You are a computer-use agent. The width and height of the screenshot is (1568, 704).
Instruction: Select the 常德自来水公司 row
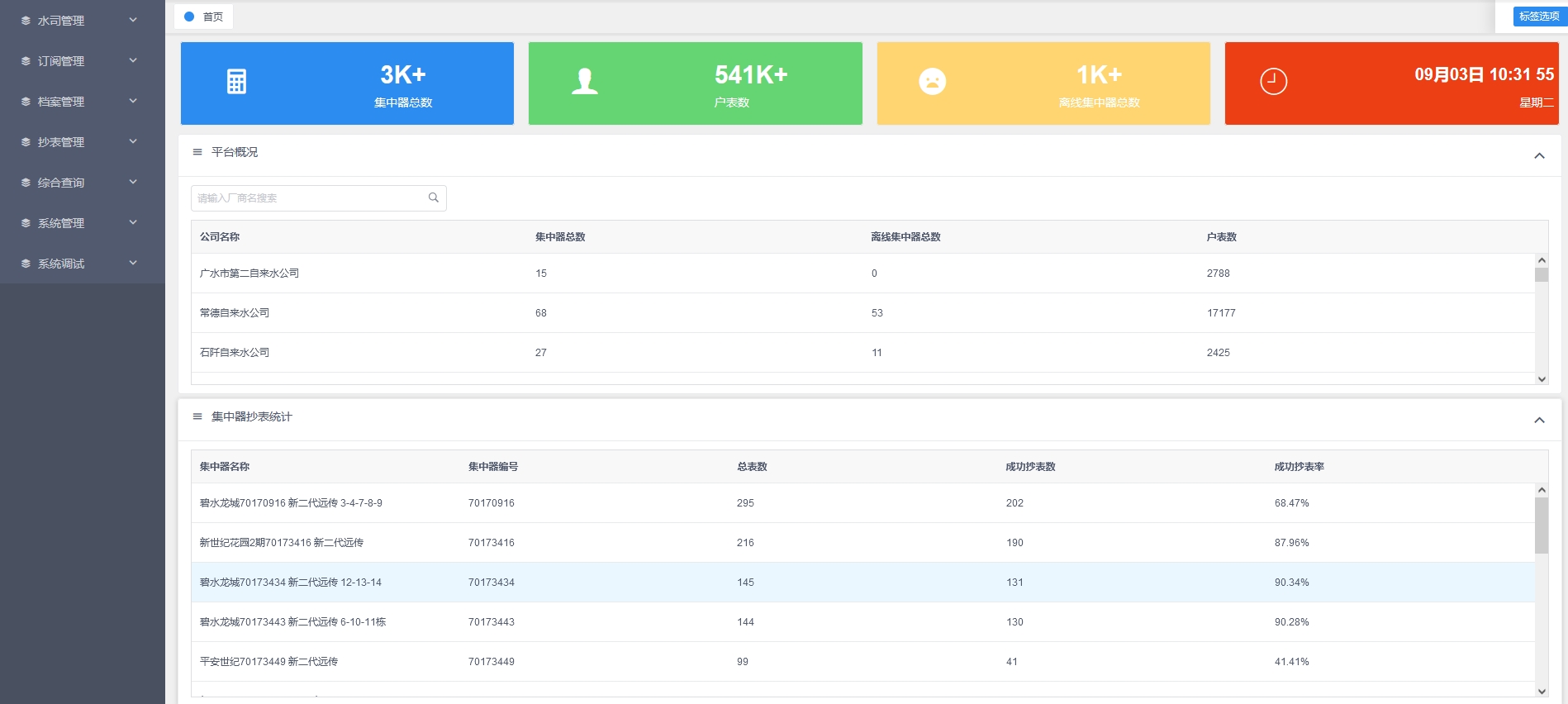tap(863, 313)
